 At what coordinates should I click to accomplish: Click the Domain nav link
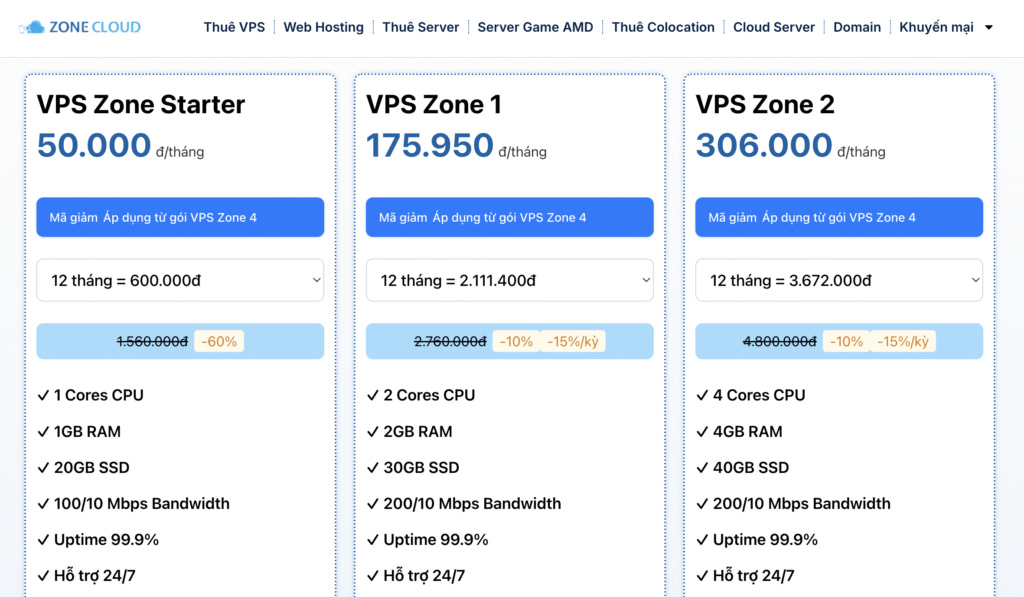click(x=857, y=27)
